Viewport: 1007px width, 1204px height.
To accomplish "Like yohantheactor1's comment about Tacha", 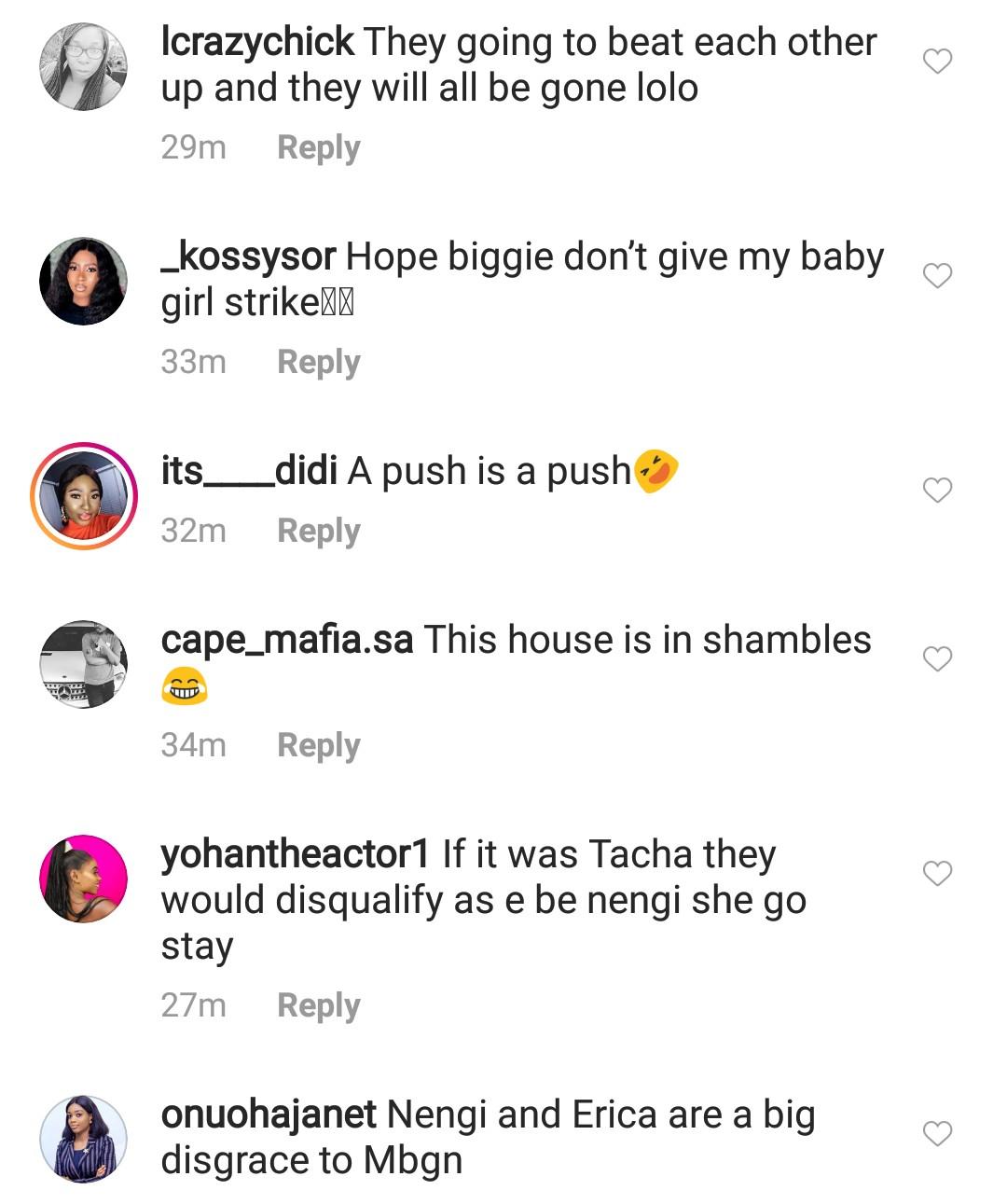I will tap(937, 873).
